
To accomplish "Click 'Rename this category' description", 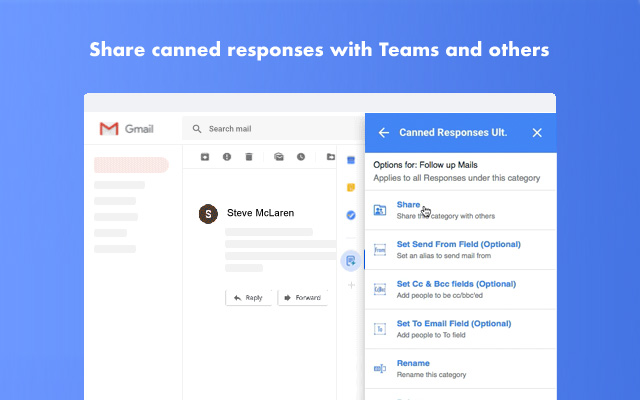I will [x=431, y=375].
